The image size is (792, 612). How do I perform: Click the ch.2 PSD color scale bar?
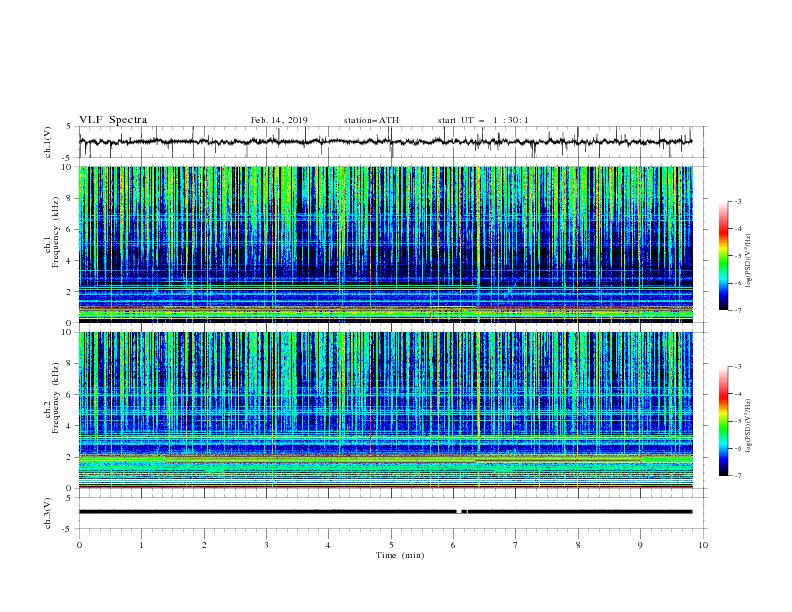tap(724, 421)
